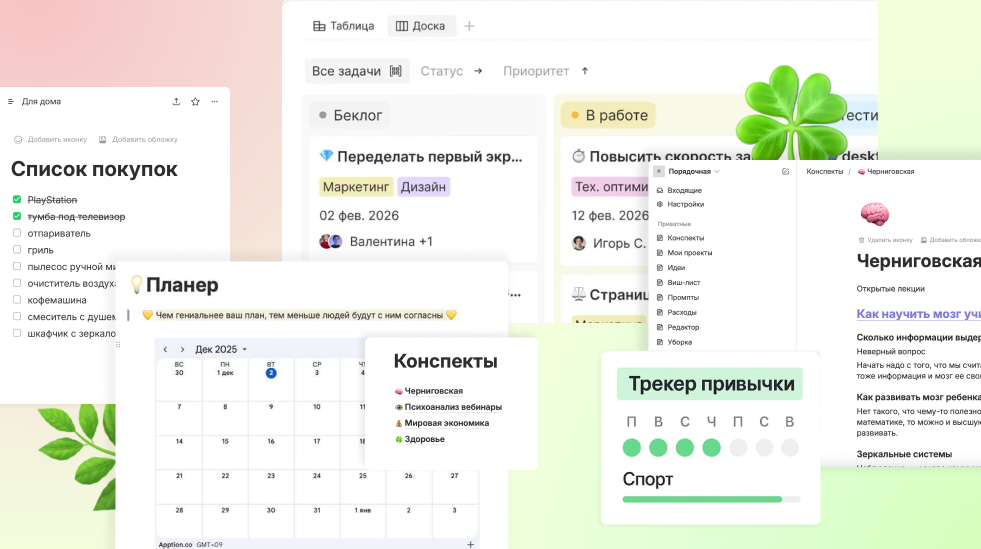This screenshot has width=981, height=549.
Task: Click the new page compose icon in sidebar
Action: tap(785, 171)
